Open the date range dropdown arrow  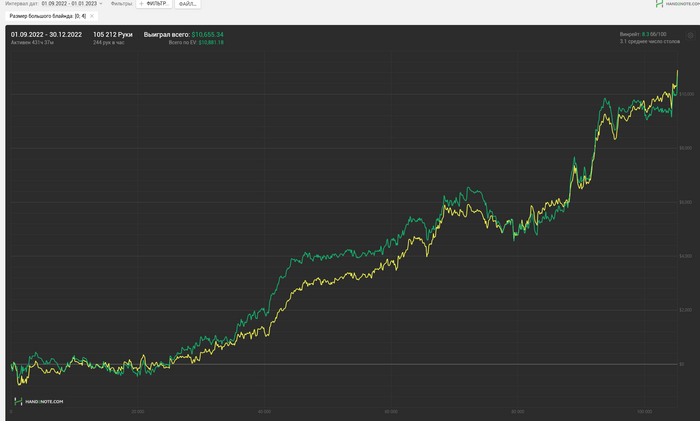click(101, 4)
